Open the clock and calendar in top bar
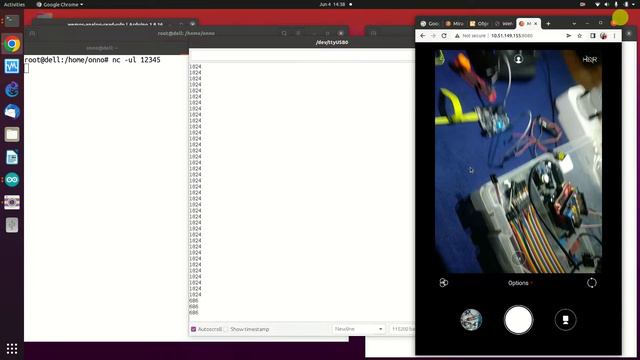This screenshot has height=360, width=640. (x=332, y=4)
